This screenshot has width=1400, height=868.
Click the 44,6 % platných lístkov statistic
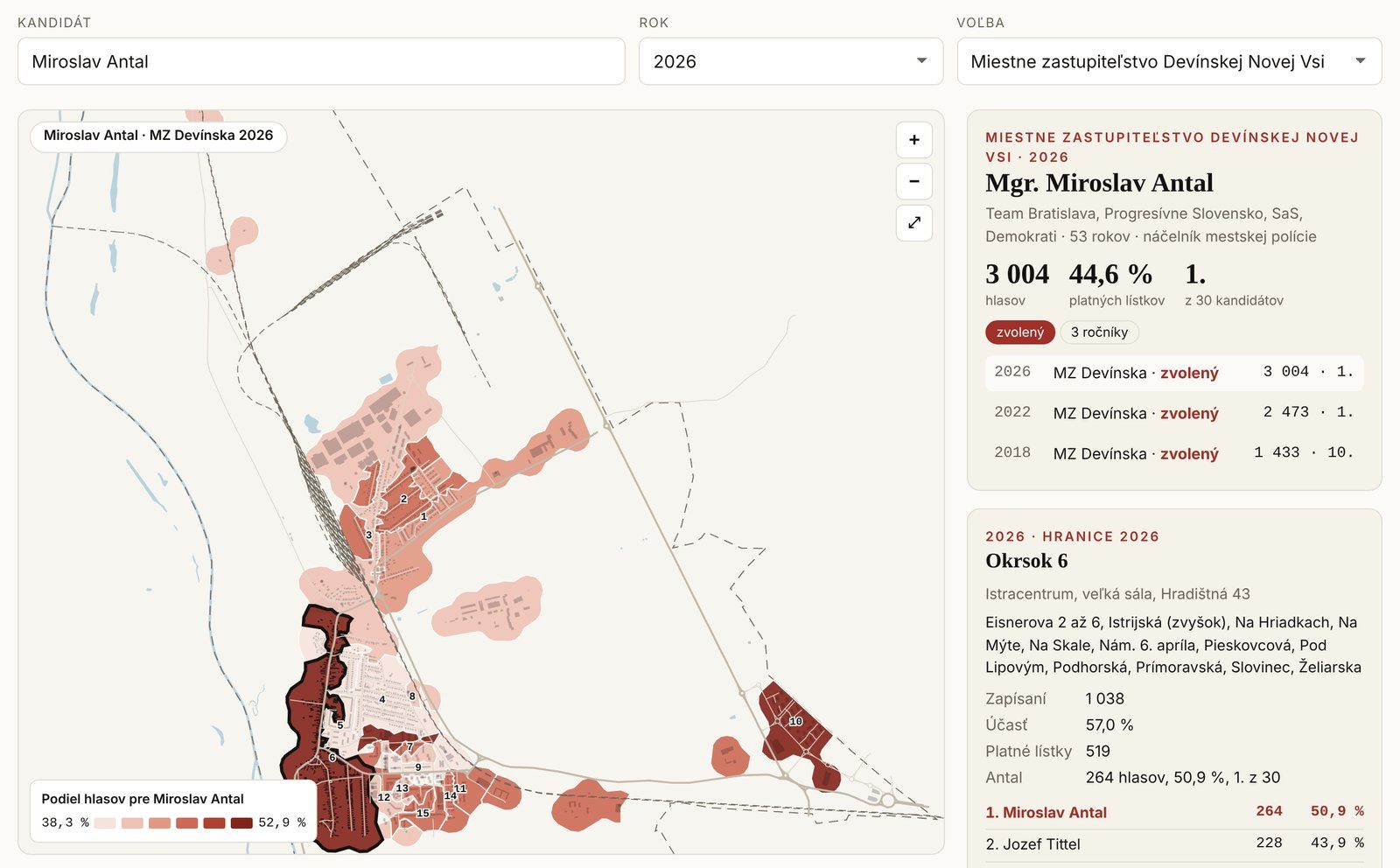coord(1116,284)
